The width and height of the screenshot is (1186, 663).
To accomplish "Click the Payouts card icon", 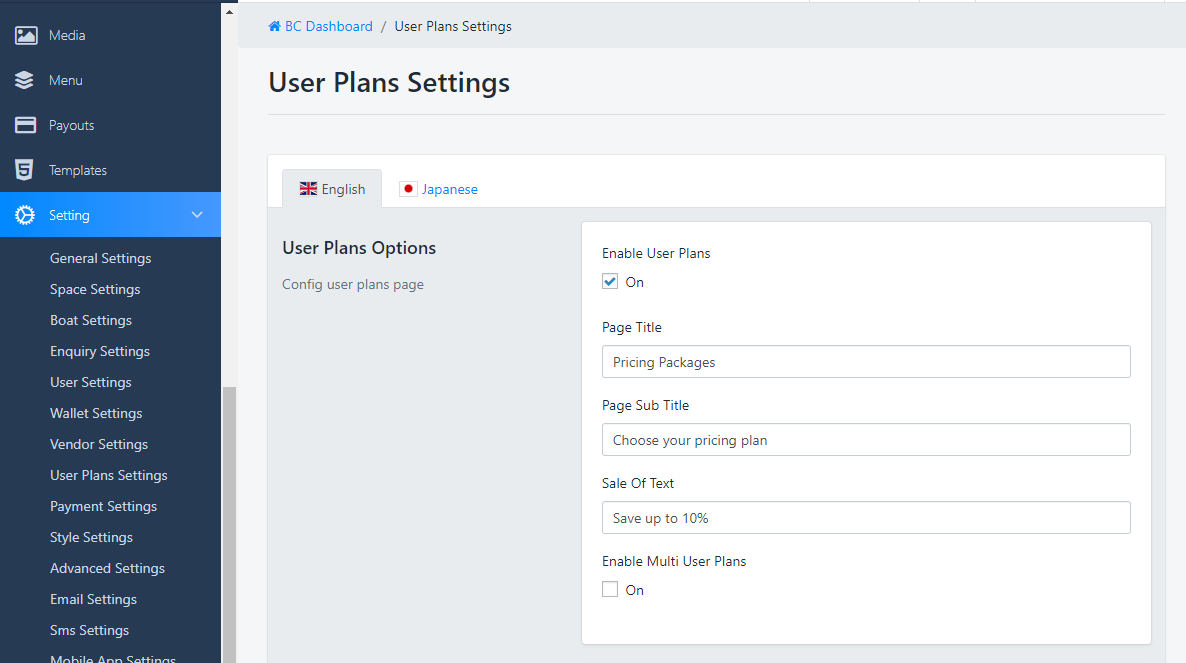I will (x=26, y=125).
